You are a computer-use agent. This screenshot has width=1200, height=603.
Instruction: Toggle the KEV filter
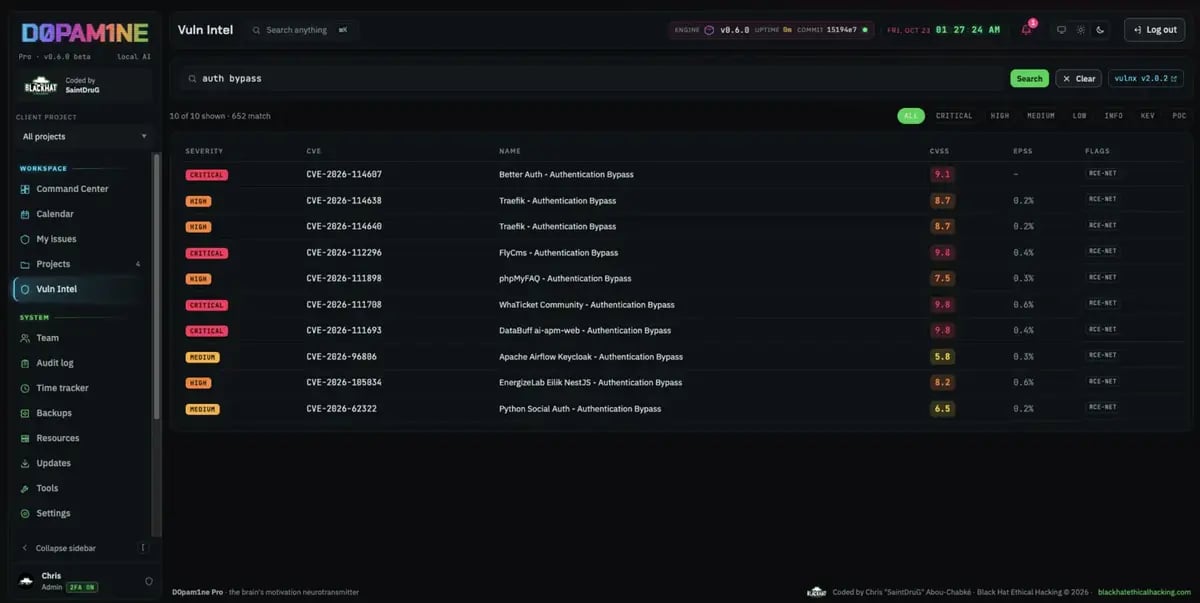click(x=1148, y=116)
